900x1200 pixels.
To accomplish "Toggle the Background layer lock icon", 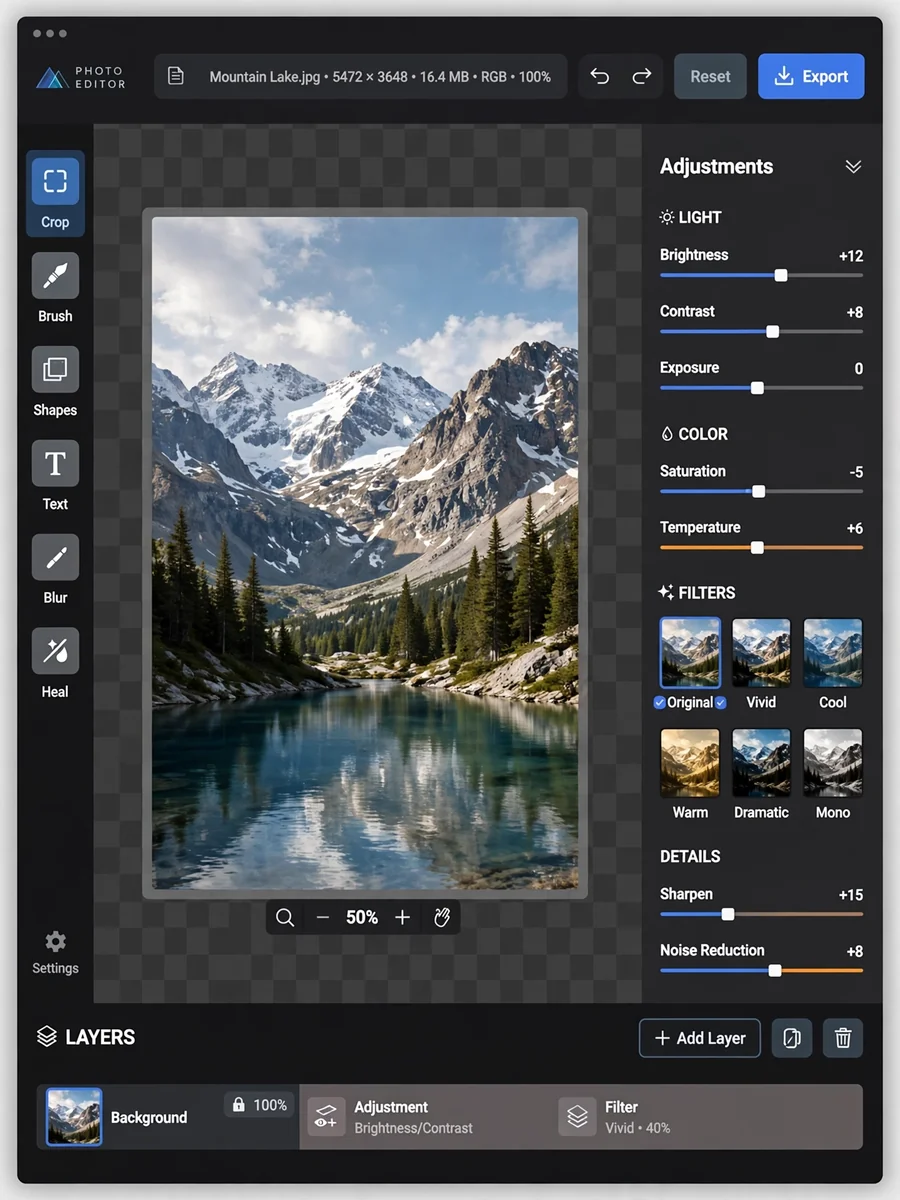I will tap(238, 1105).
